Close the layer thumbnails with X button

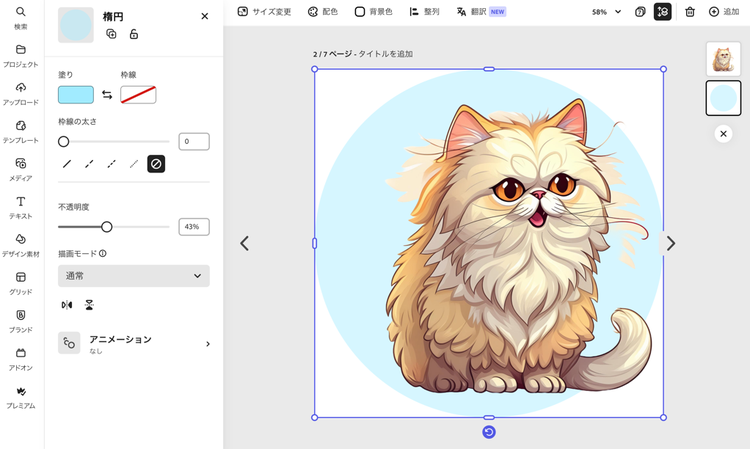point(723,134)
